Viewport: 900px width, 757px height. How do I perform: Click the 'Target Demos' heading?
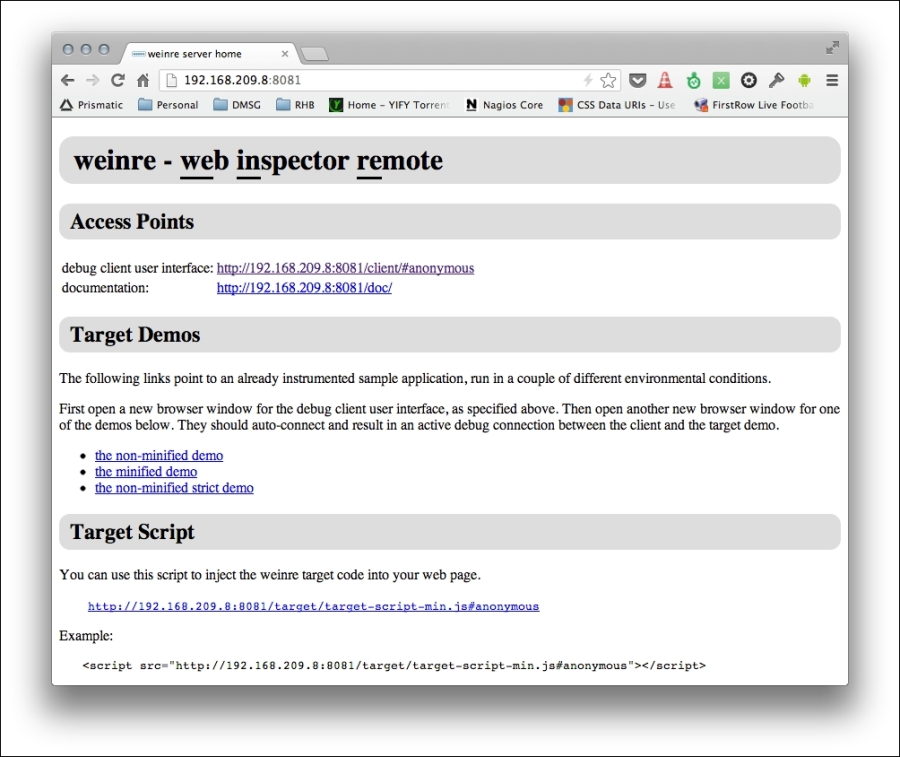(135, 335)
